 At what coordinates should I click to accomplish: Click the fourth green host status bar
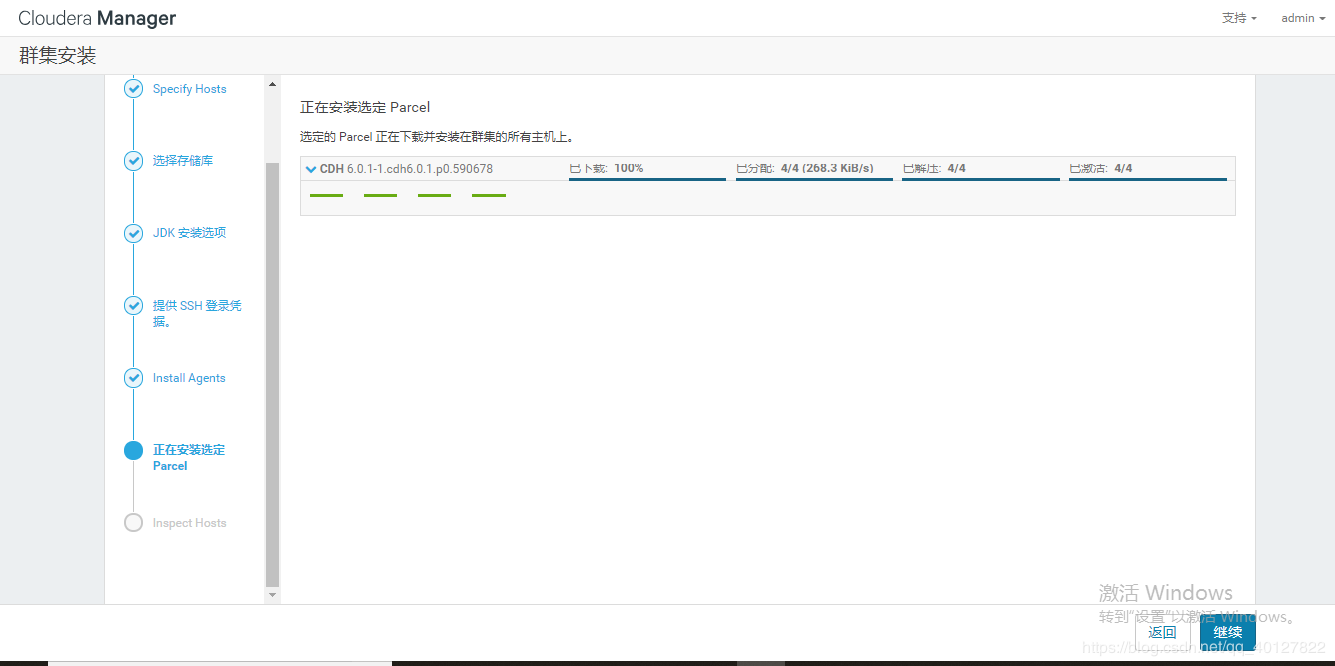pyautogui.click(x=489, y=195)
